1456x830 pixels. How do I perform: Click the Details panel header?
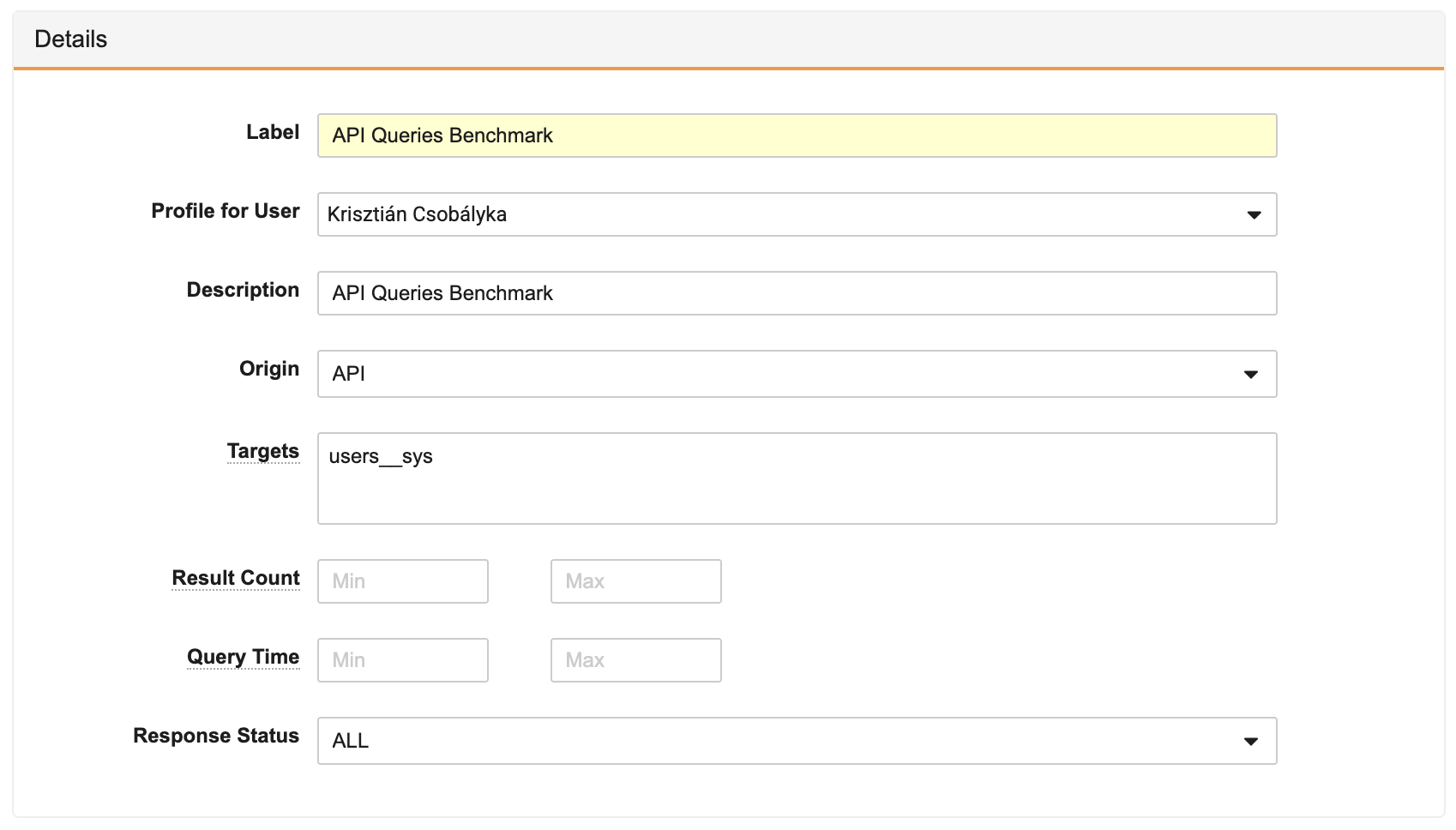[x=71, y=39]
